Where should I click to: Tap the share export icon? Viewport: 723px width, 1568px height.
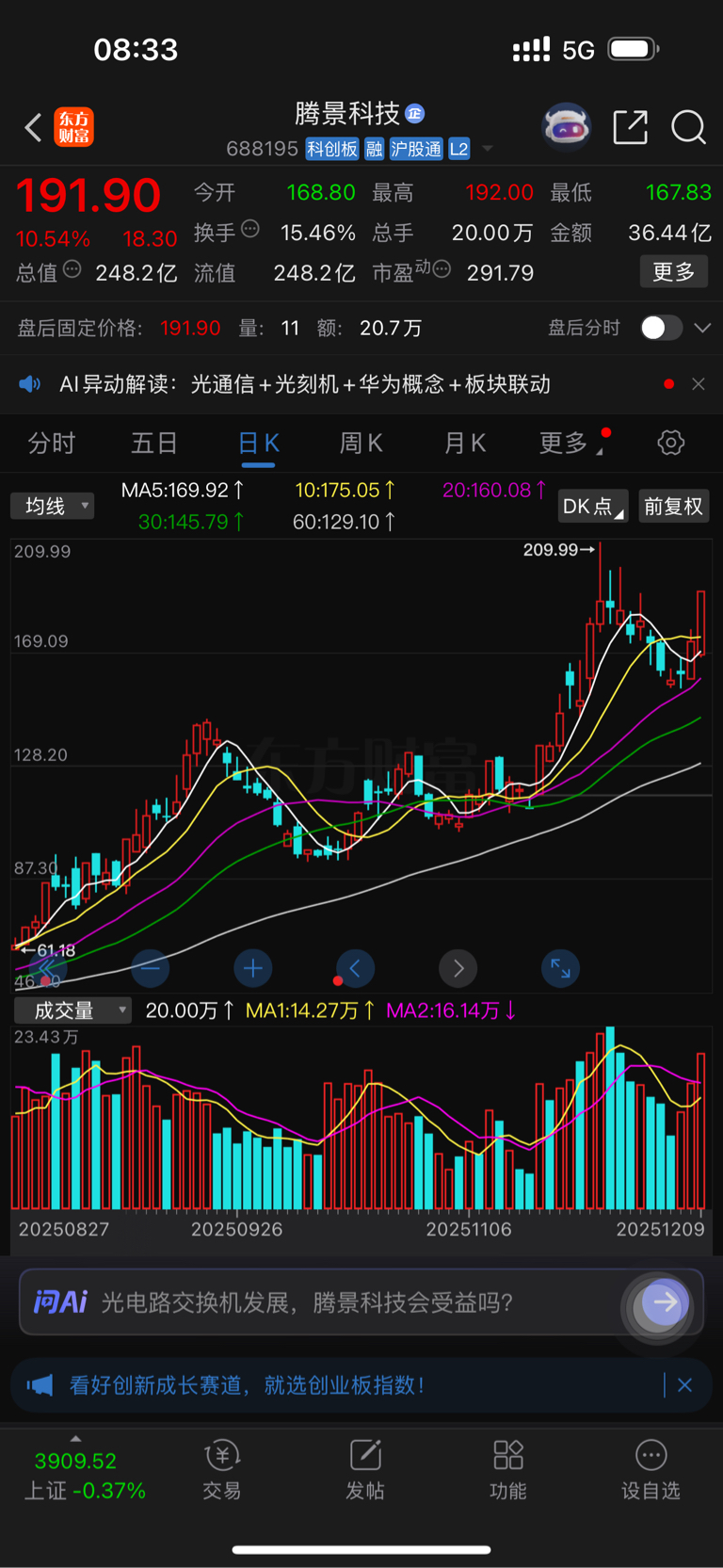tap(630, 127)
